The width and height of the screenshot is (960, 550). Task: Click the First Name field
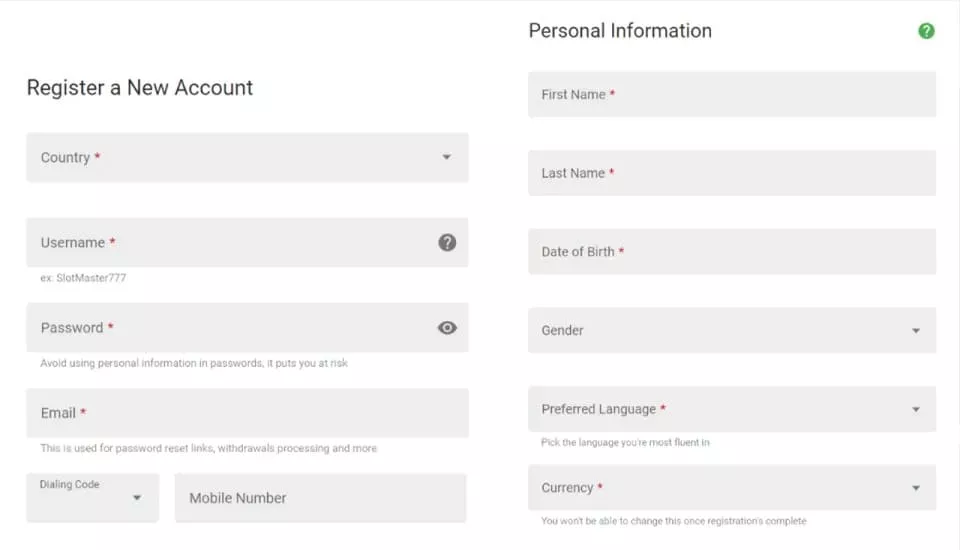[x=731, y=94]
